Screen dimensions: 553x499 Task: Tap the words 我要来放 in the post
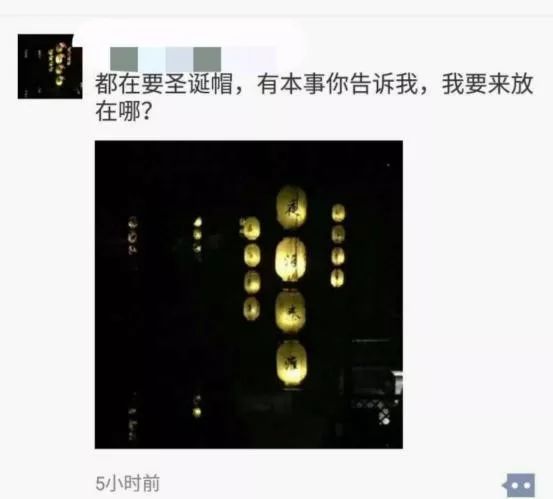[488, 85]
